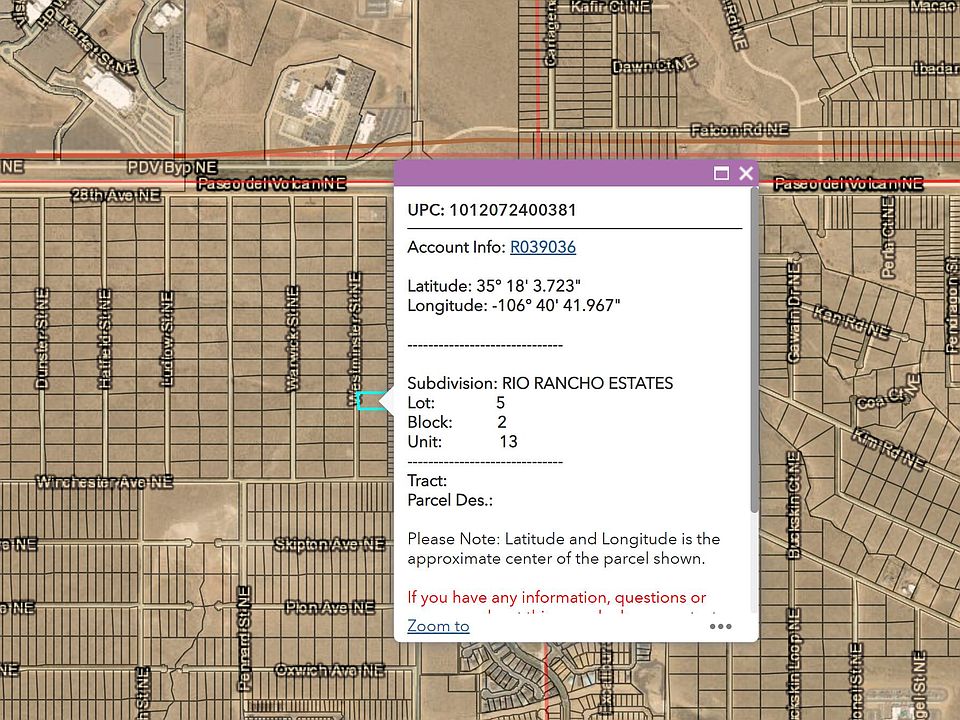The image size is (960, 720).
Task: Open the popup's three-dot more options menu
Action: (x=721, y=626)
